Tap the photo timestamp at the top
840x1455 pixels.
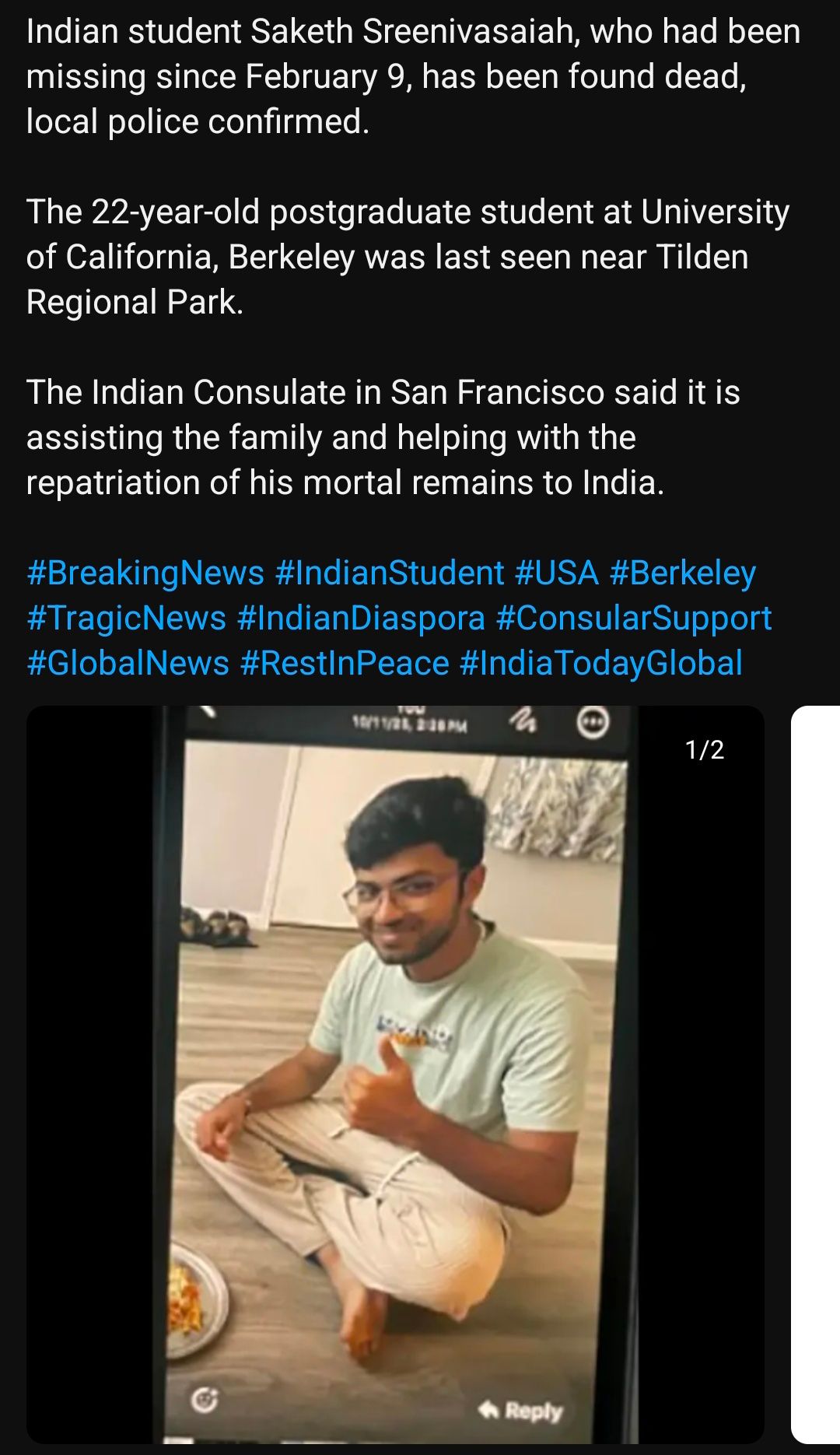click(x=410, y=725)
